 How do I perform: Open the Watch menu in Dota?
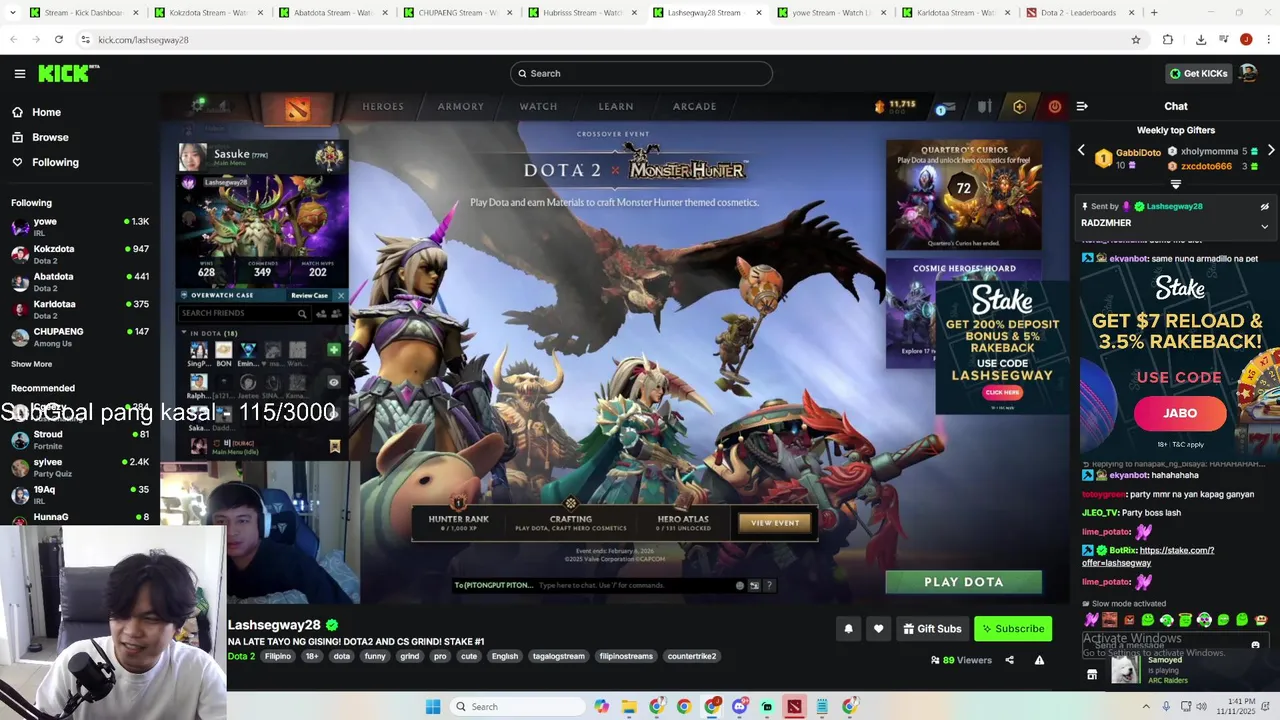tap(538, 106)
